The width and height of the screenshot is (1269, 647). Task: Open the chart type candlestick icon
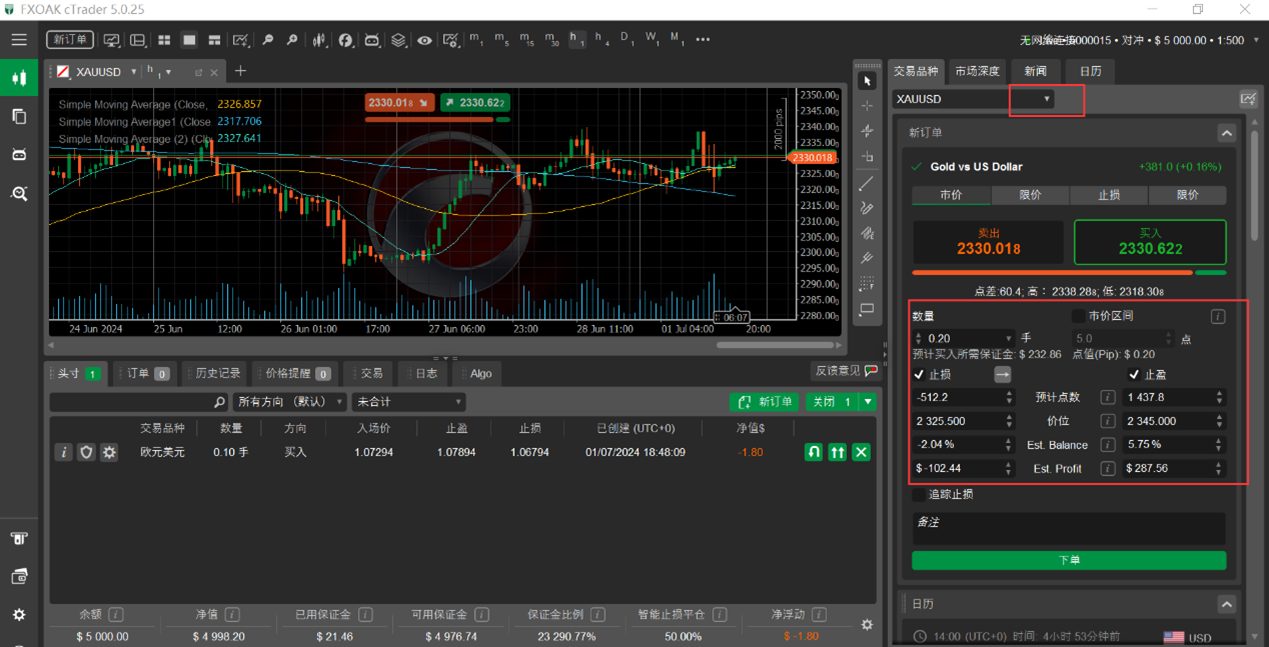pos(319,40)
